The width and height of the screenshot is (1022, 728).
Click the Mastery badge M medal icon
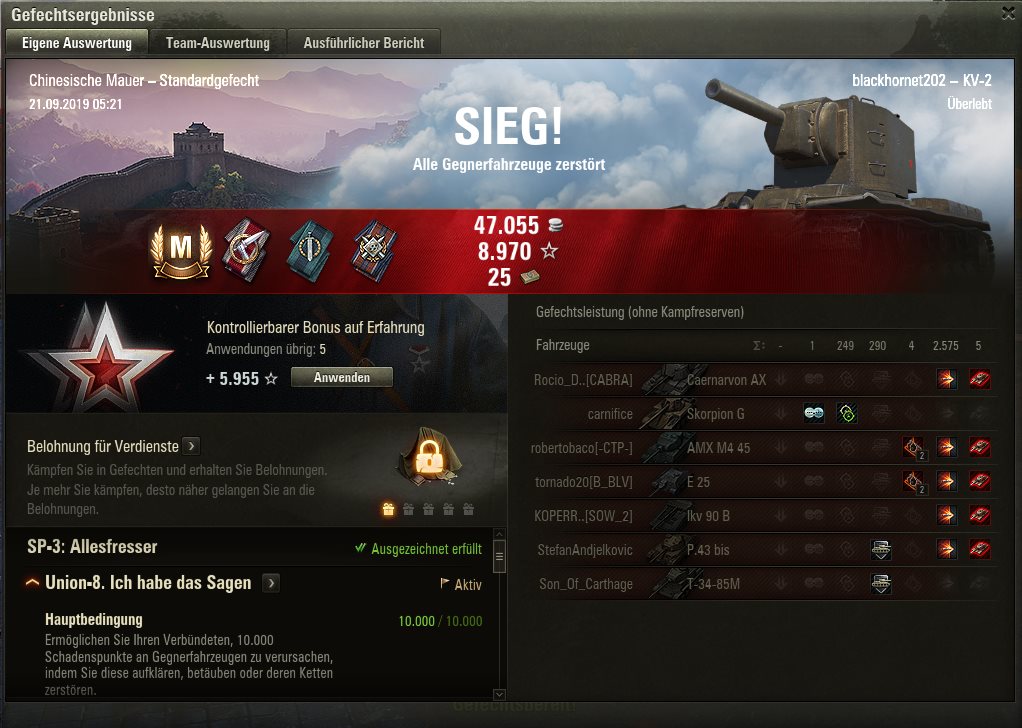click(x=181, y=252)
